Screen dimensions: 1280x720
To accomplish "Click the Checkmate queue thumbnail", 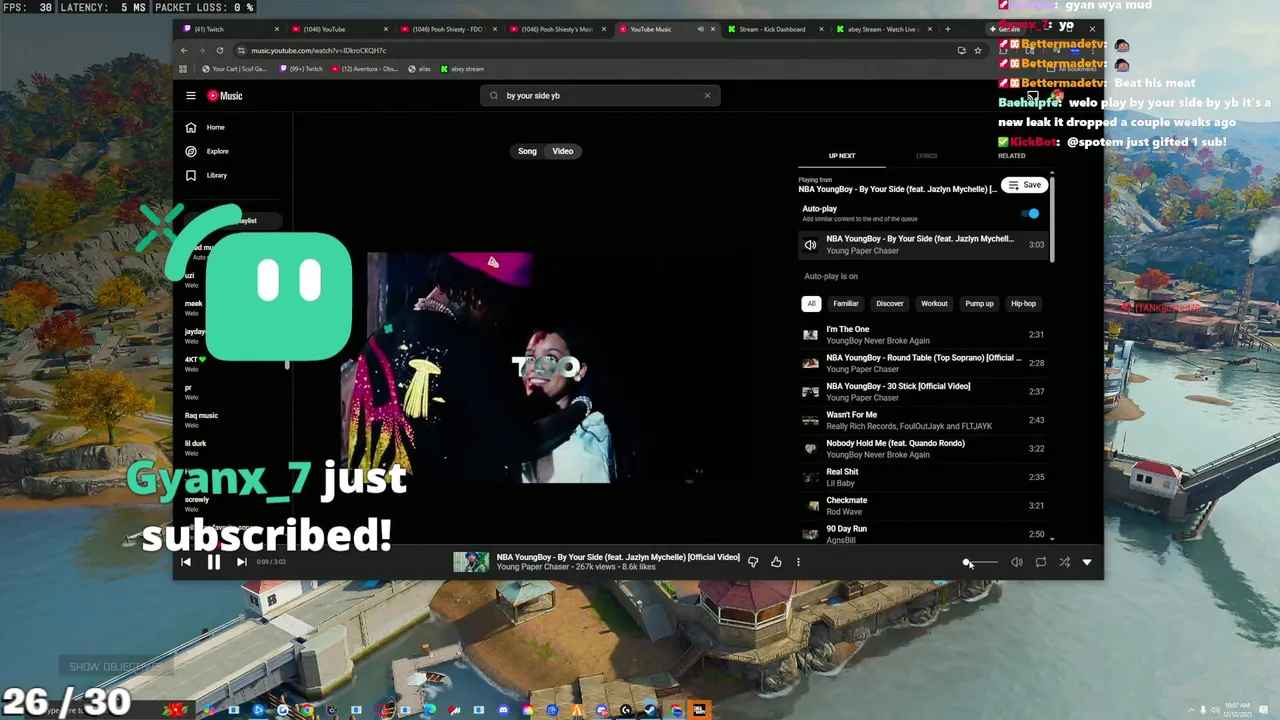I will coord(810,506).
